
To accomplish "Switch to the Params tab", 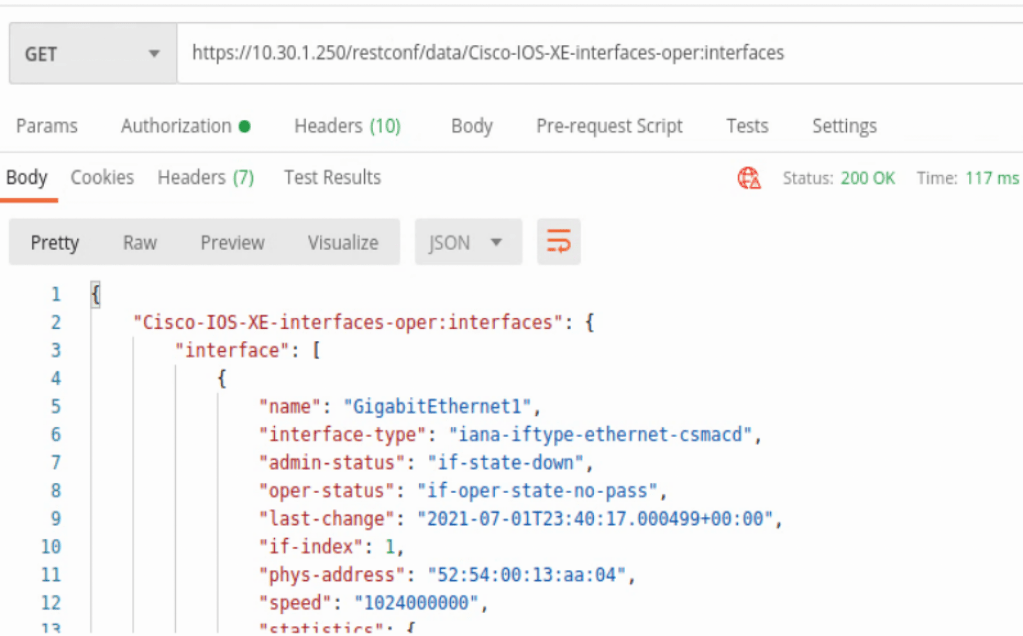I will (x=47, y=126).
